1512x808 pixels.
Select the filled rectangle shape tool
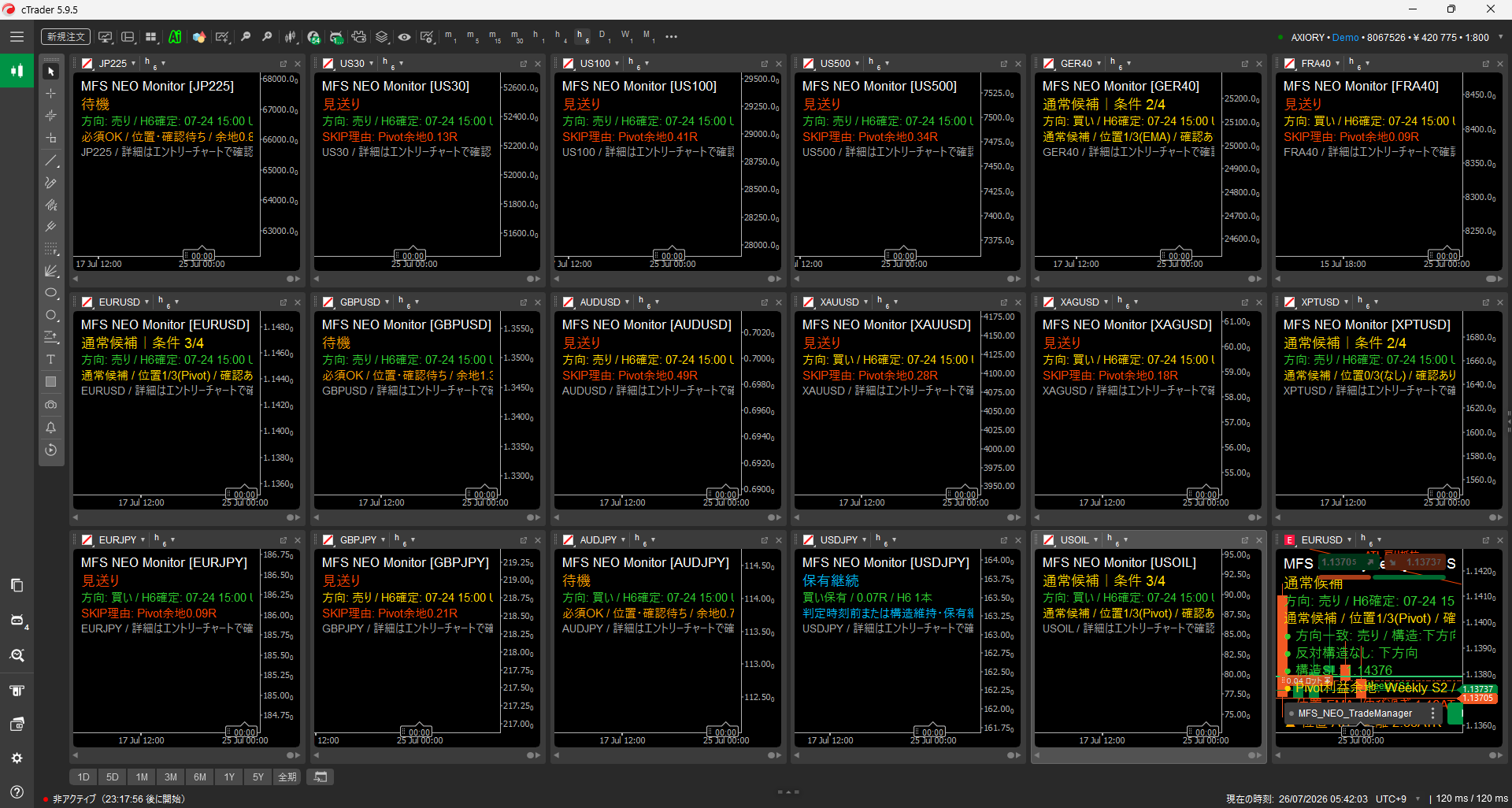coord(51,382)
